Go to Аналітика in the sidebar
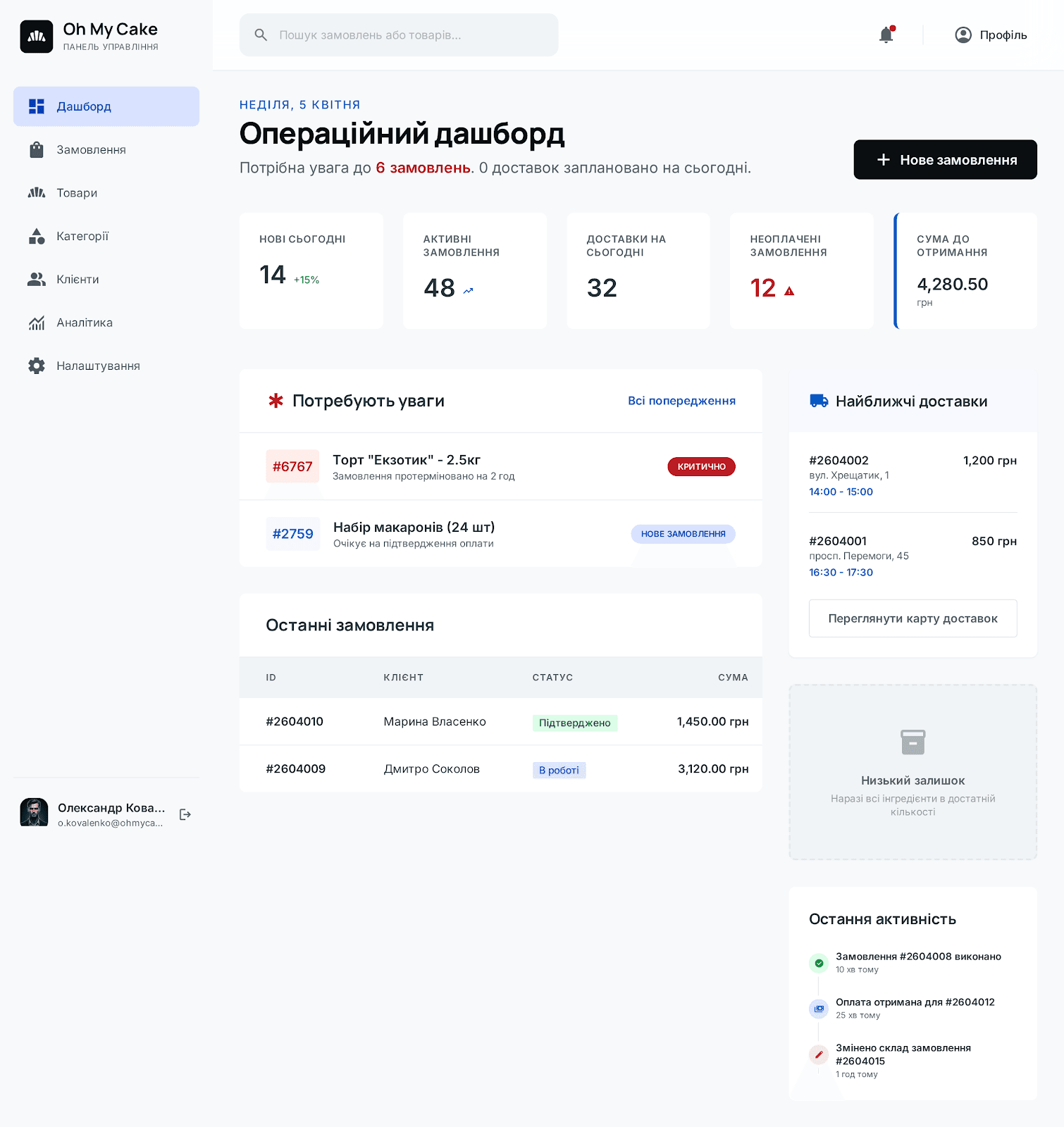The height and width of the screenshot is (1127, 1064). click(85, 323)
